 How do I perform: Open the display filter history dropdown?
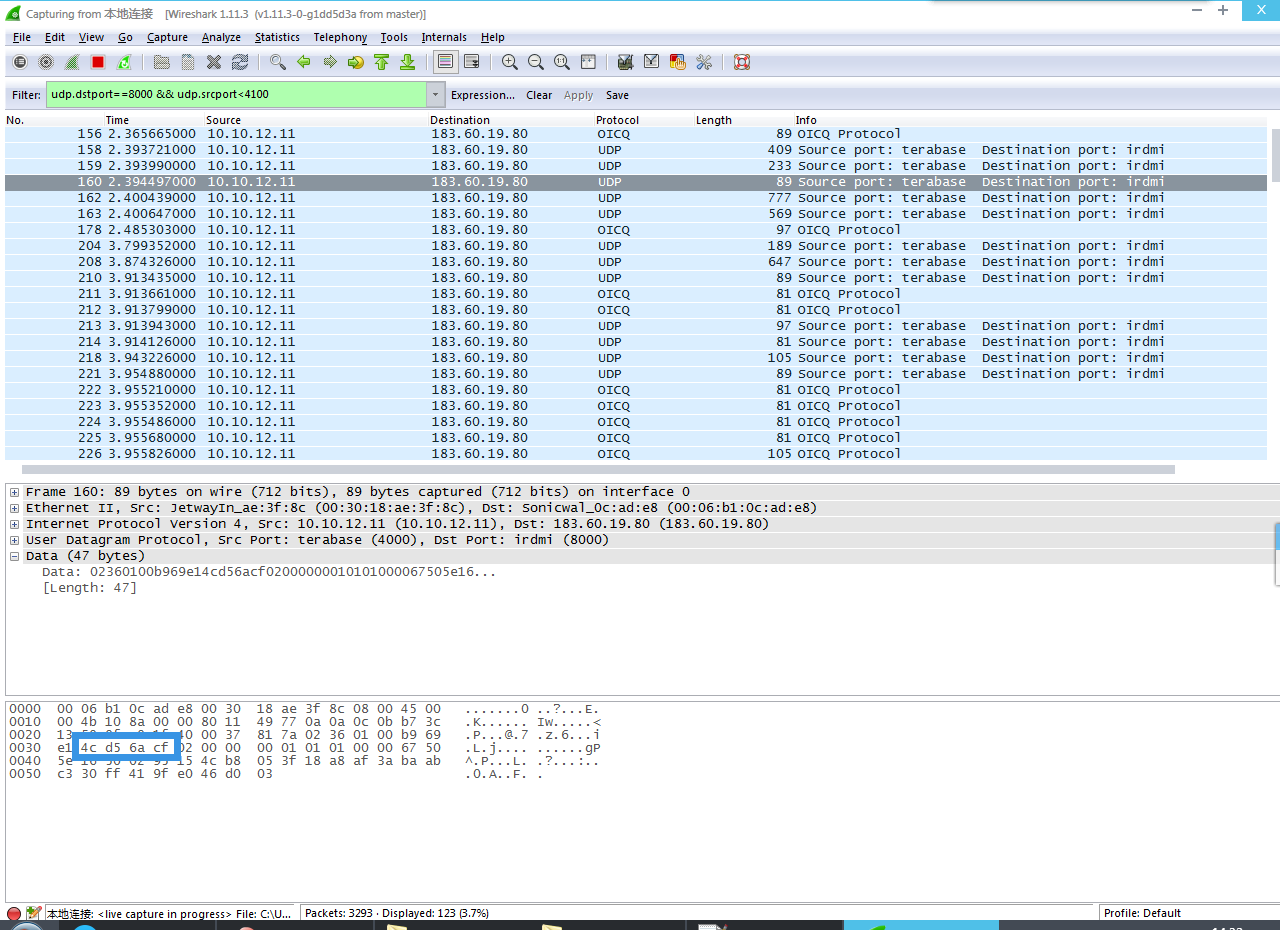(436, 95)
